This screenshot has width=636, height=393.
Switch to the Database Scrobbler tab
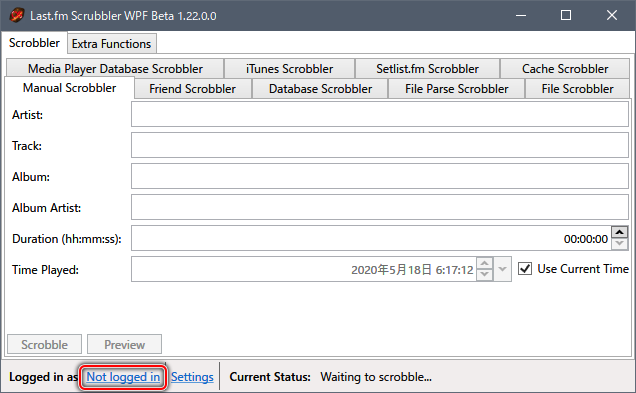point(320,88)
